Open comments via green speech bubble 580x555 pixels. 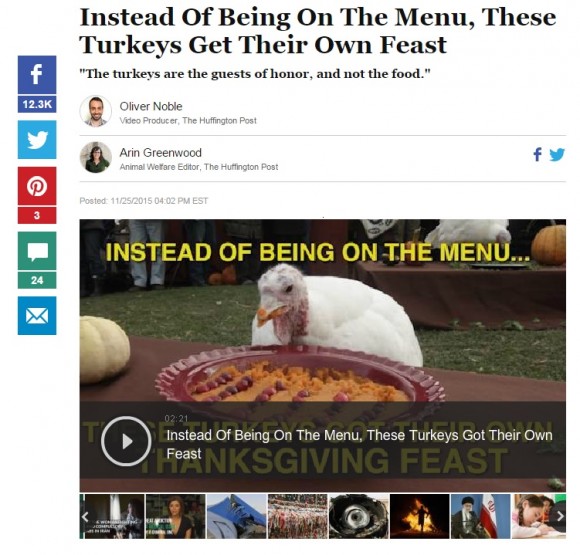[37, 251]
